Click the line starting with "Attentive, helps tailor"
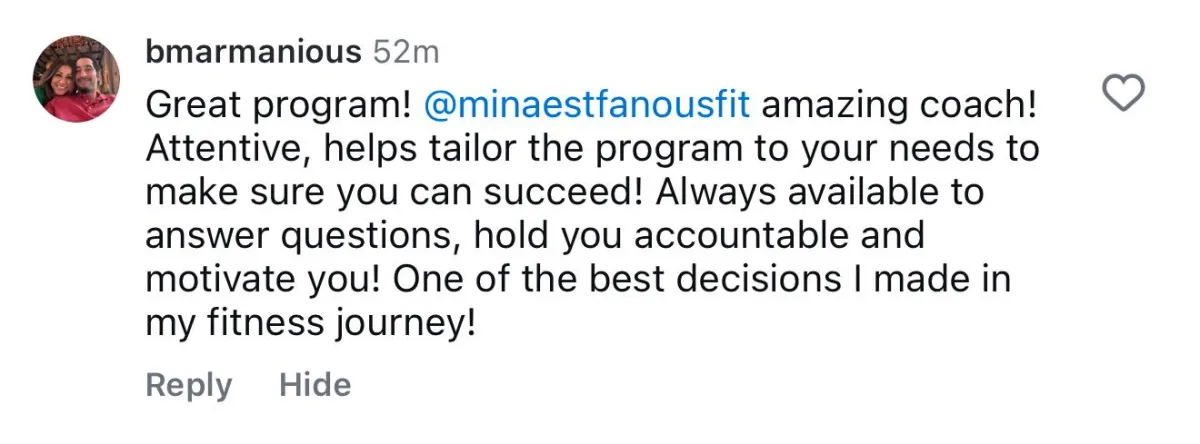This screenshot has height=444, width=1200. (x=592, y=150)
